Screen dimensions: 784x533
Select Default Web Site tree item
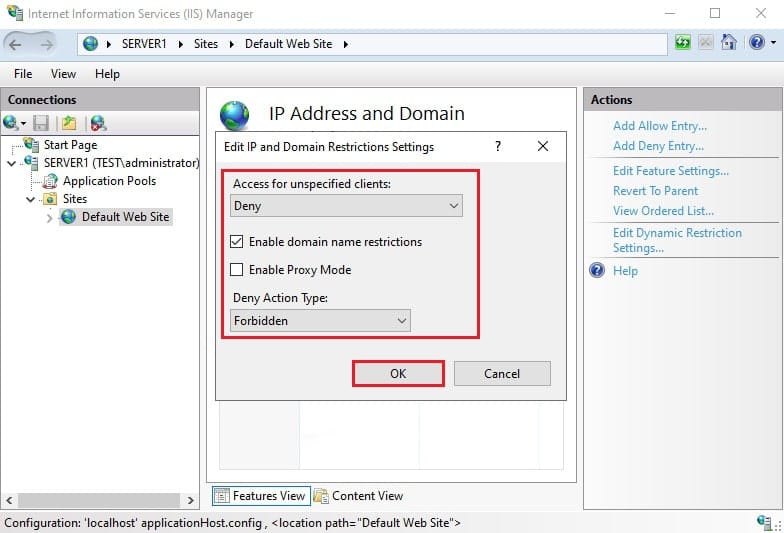125,217
